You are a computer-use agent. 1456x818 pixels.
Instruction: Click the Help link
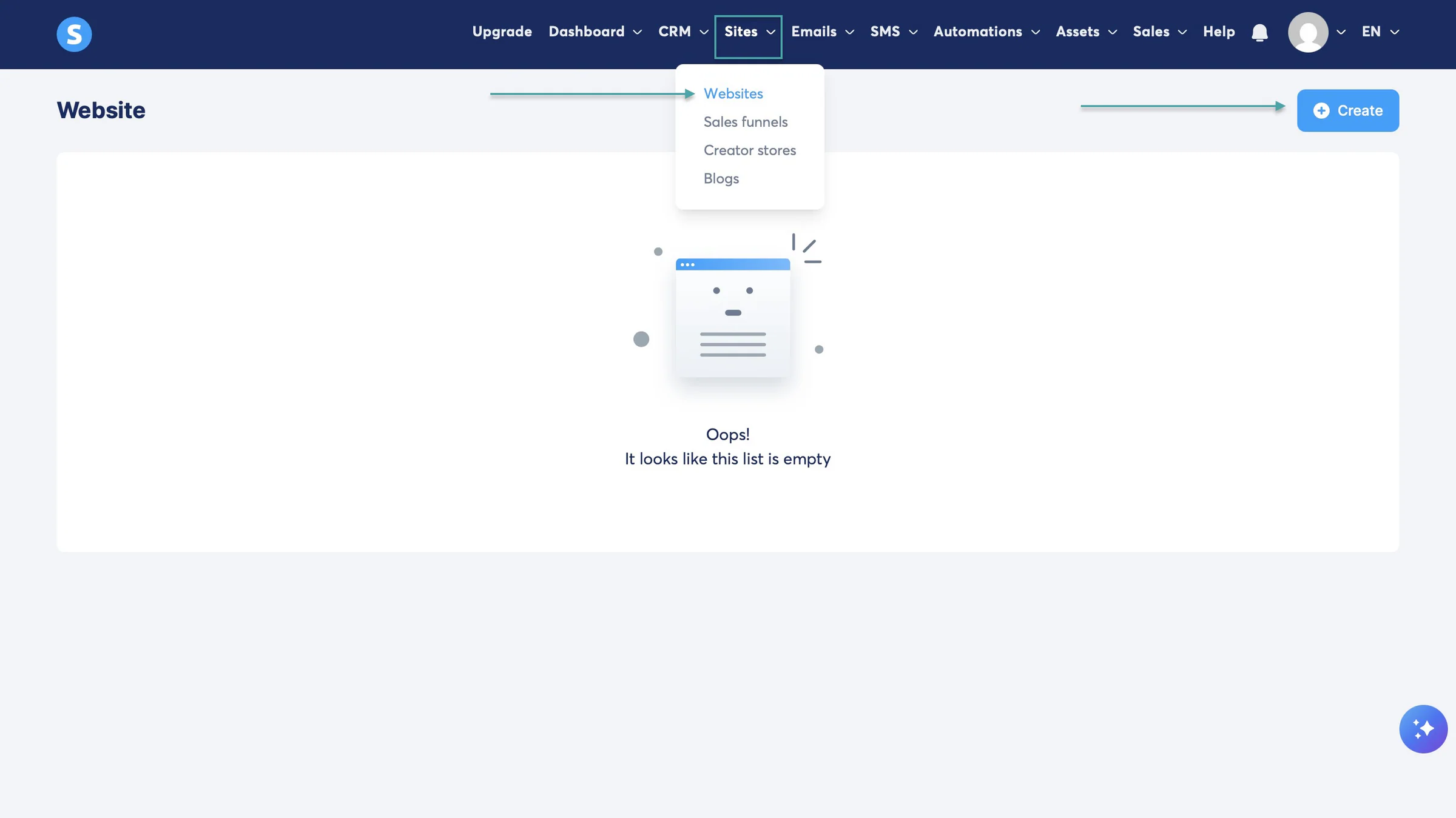(1219, 32)
